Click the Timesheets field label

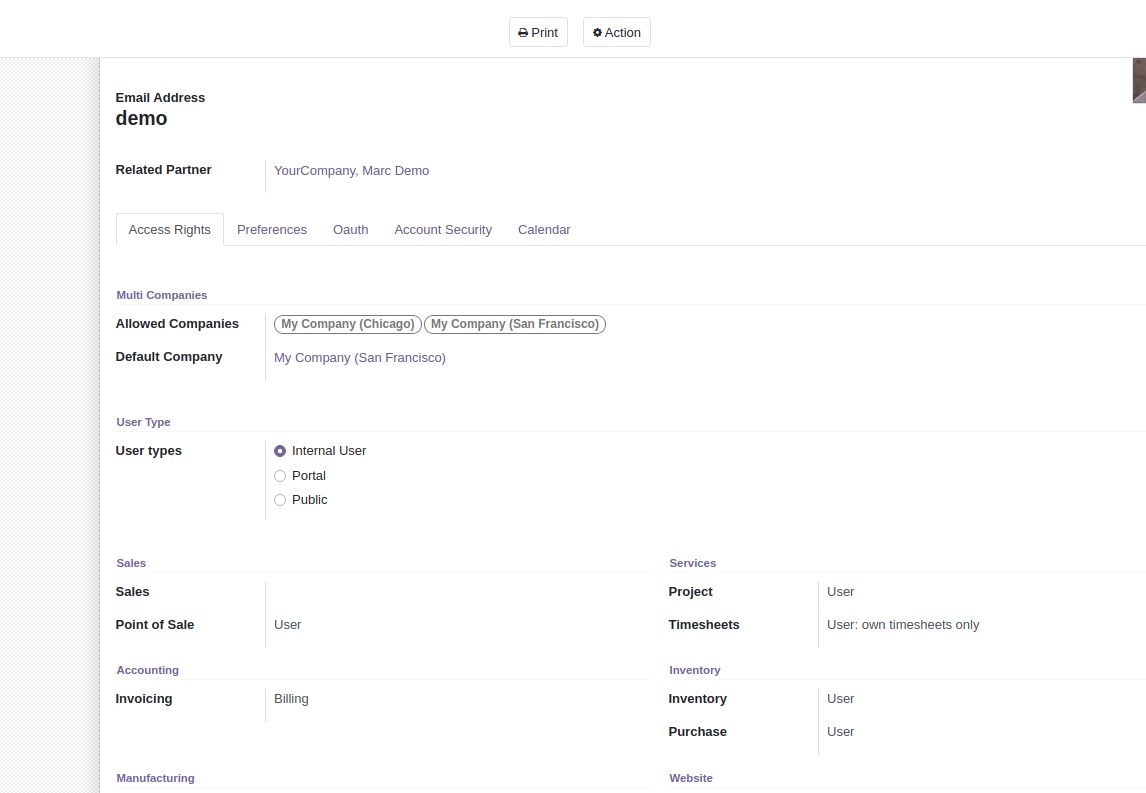click(704, 625)
